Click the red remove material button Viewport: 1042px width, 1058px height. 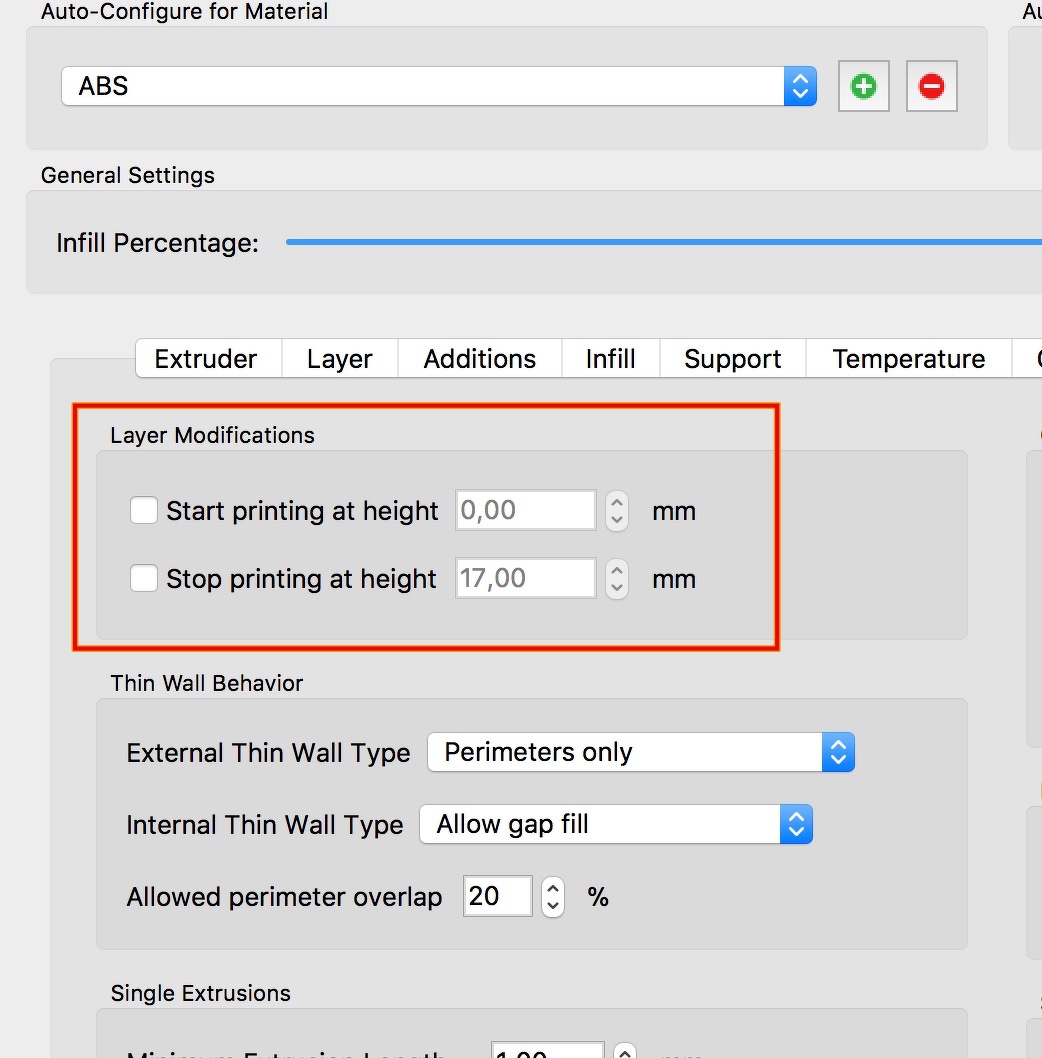coord(931,87)
